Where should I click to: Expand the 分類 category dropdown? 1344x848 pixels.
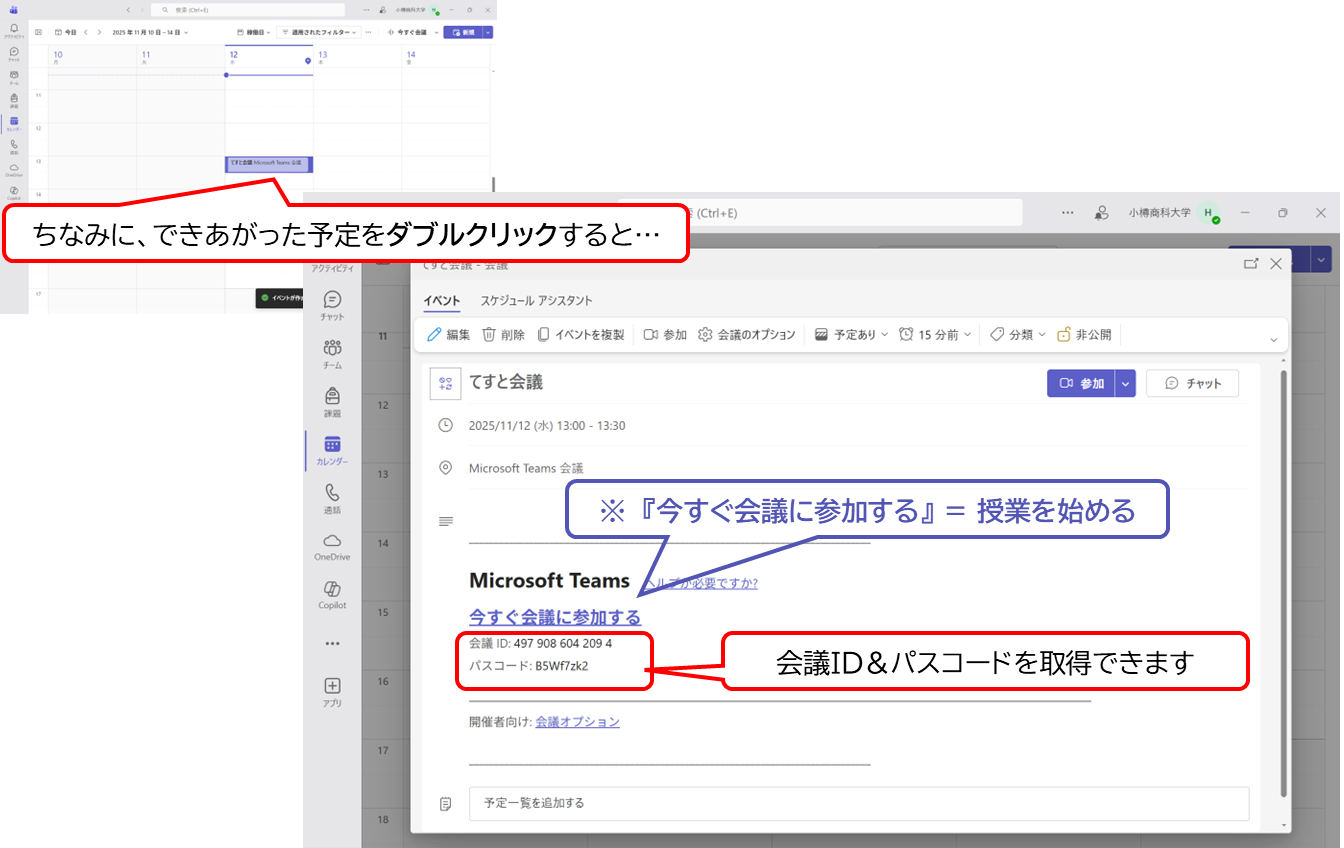coord(1018,335)
